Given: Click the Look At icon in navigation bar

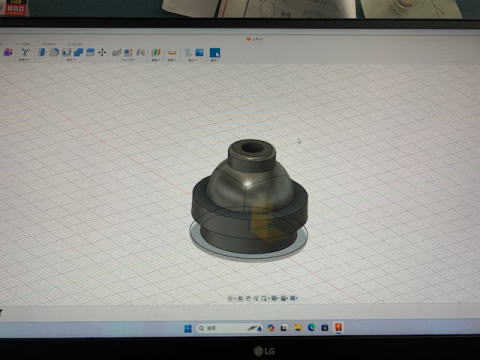Looking at the screenshot, I should 240,298.
